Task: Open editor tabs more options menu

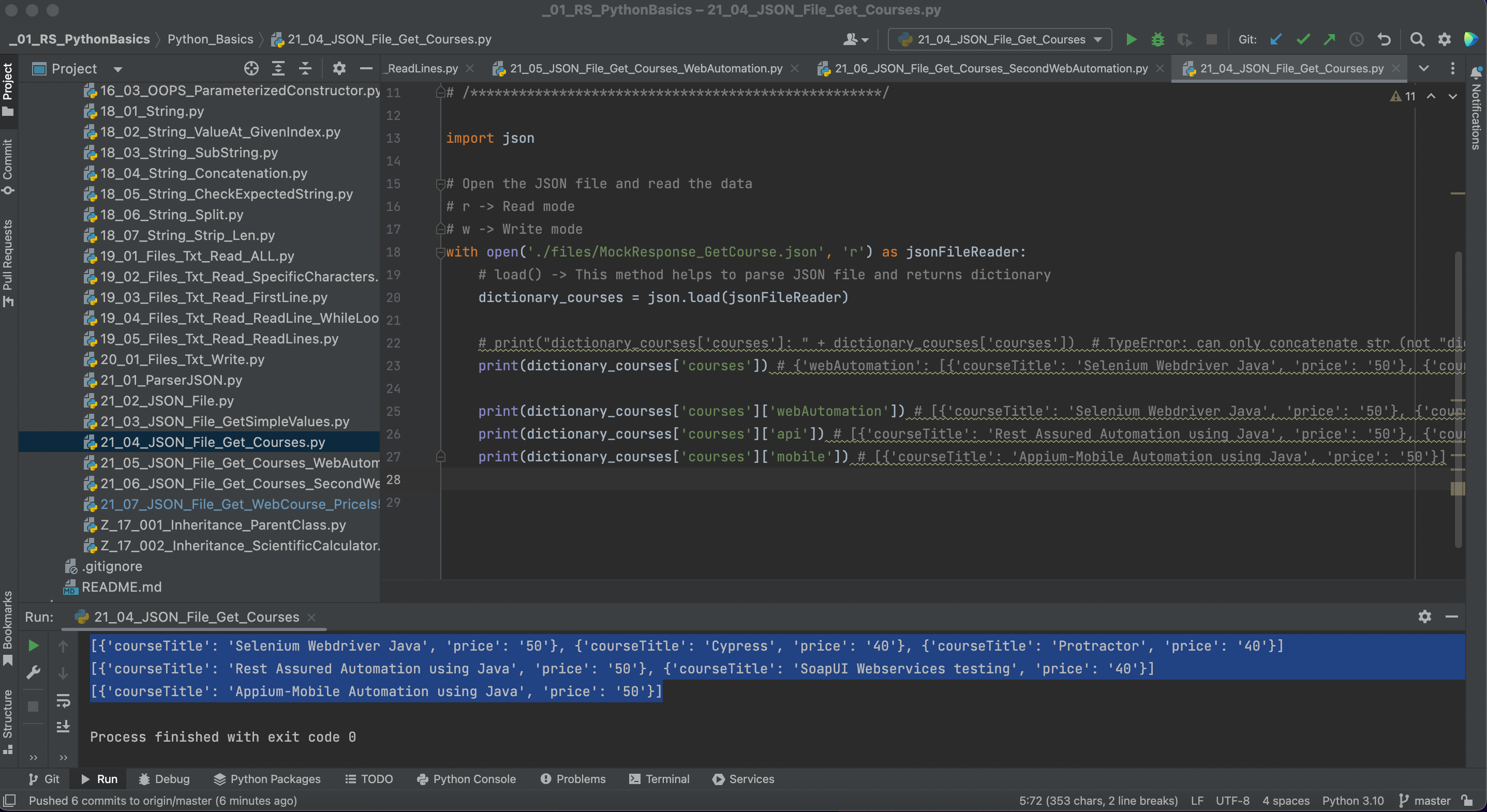Action: pos(1452,69)
